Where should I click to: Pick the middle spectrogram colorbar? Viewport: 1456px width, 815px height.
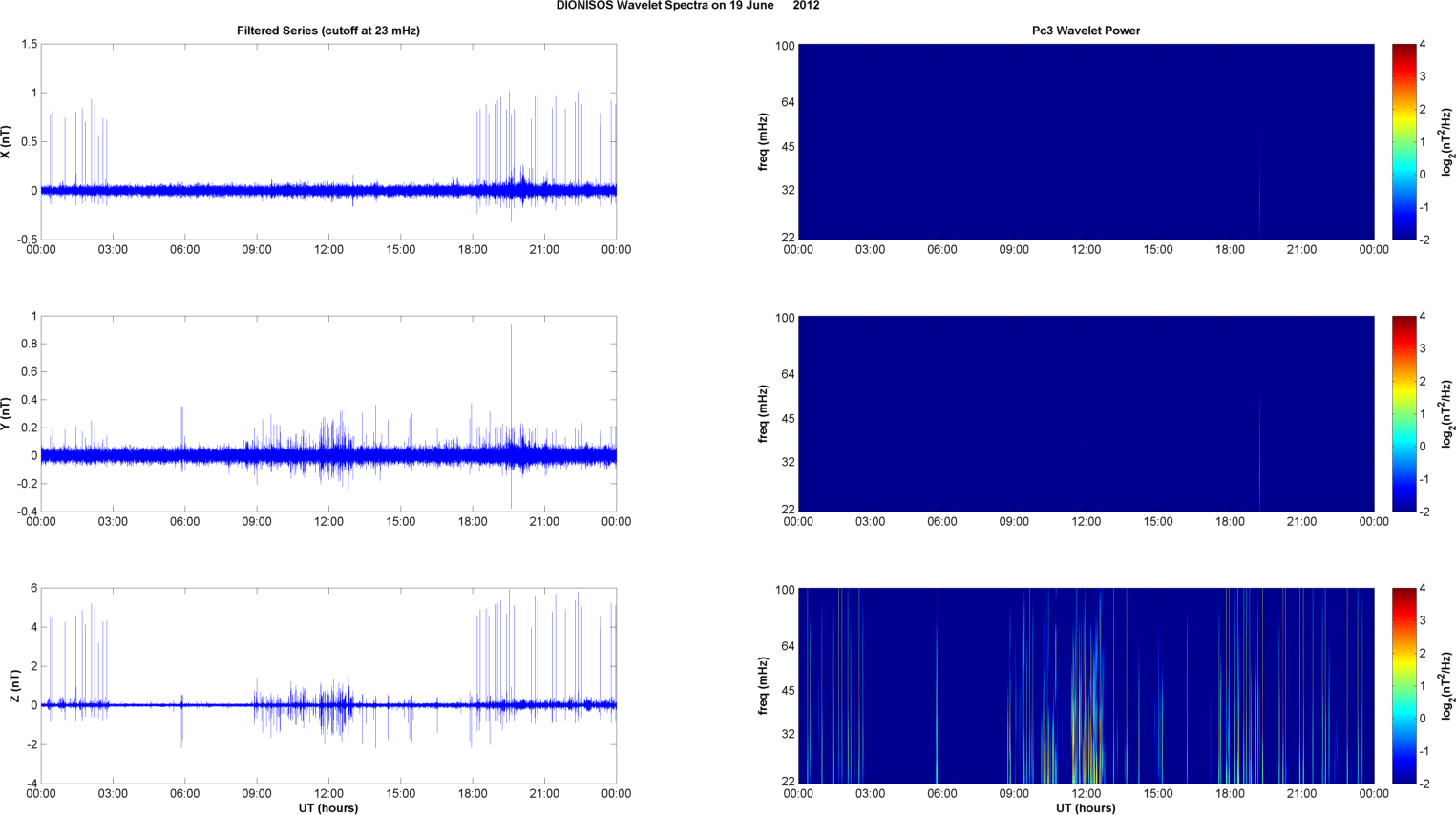tap(1403, 413)
